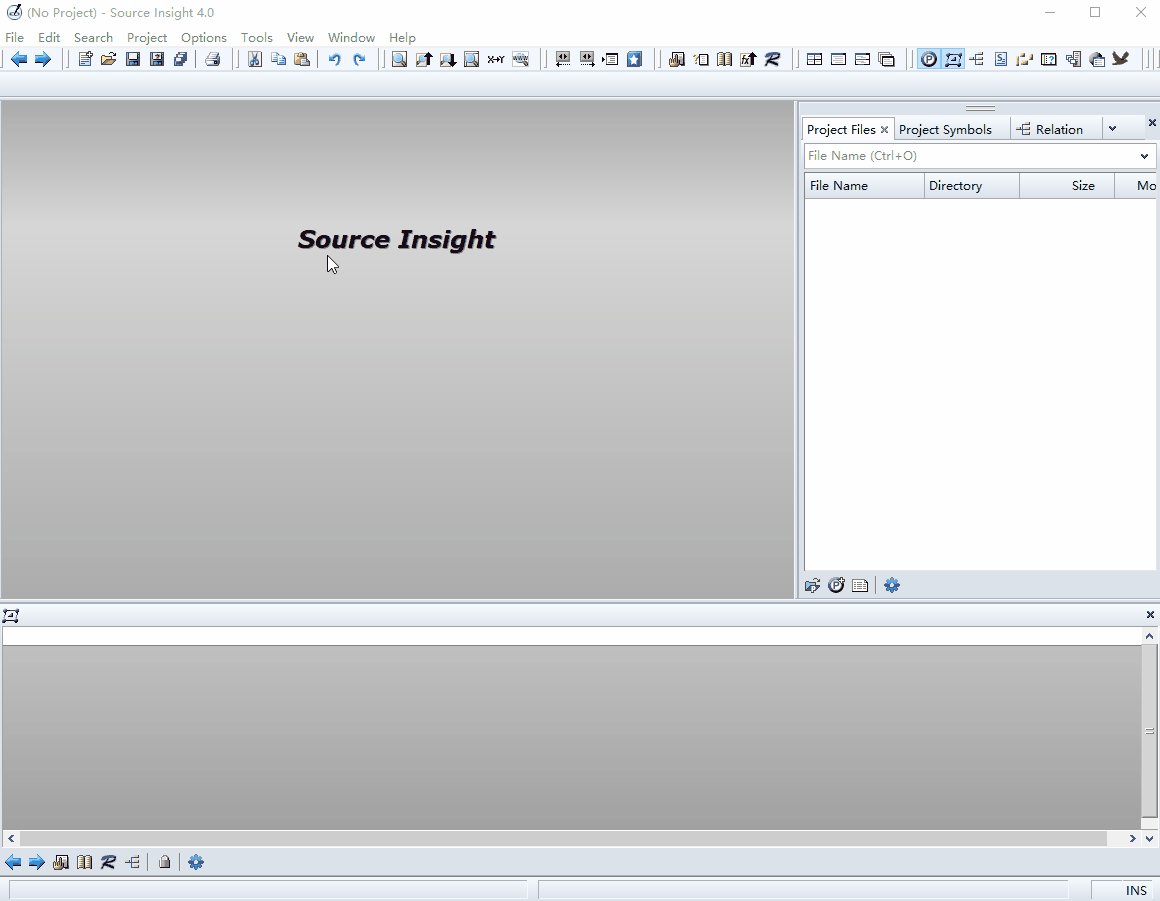Toggle the Window List panel button
The image size is (1160, 901).
point(1073,59)
